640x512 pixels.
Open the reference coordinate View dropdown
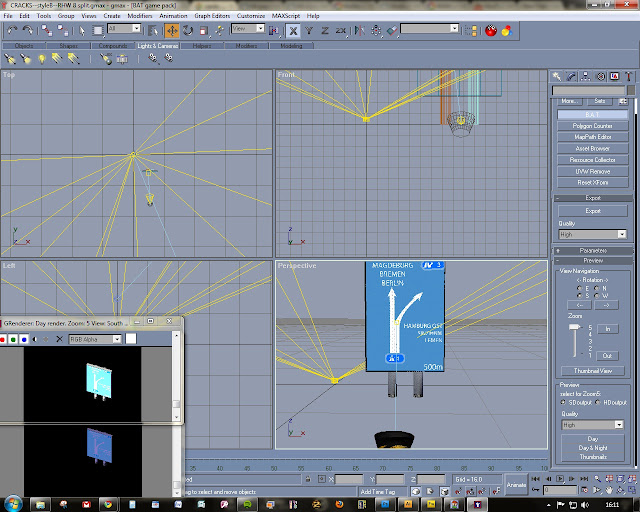(x=248, y=28)
